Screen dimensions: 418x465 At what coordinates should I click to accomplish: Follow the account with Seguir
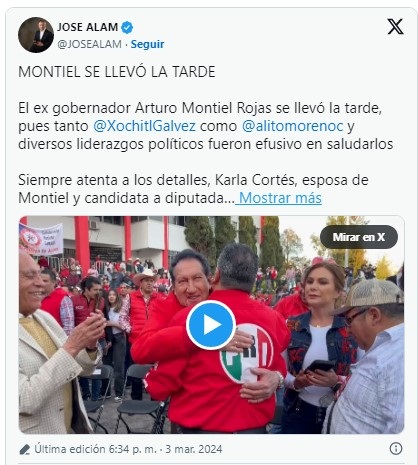[x=147, y=44]
